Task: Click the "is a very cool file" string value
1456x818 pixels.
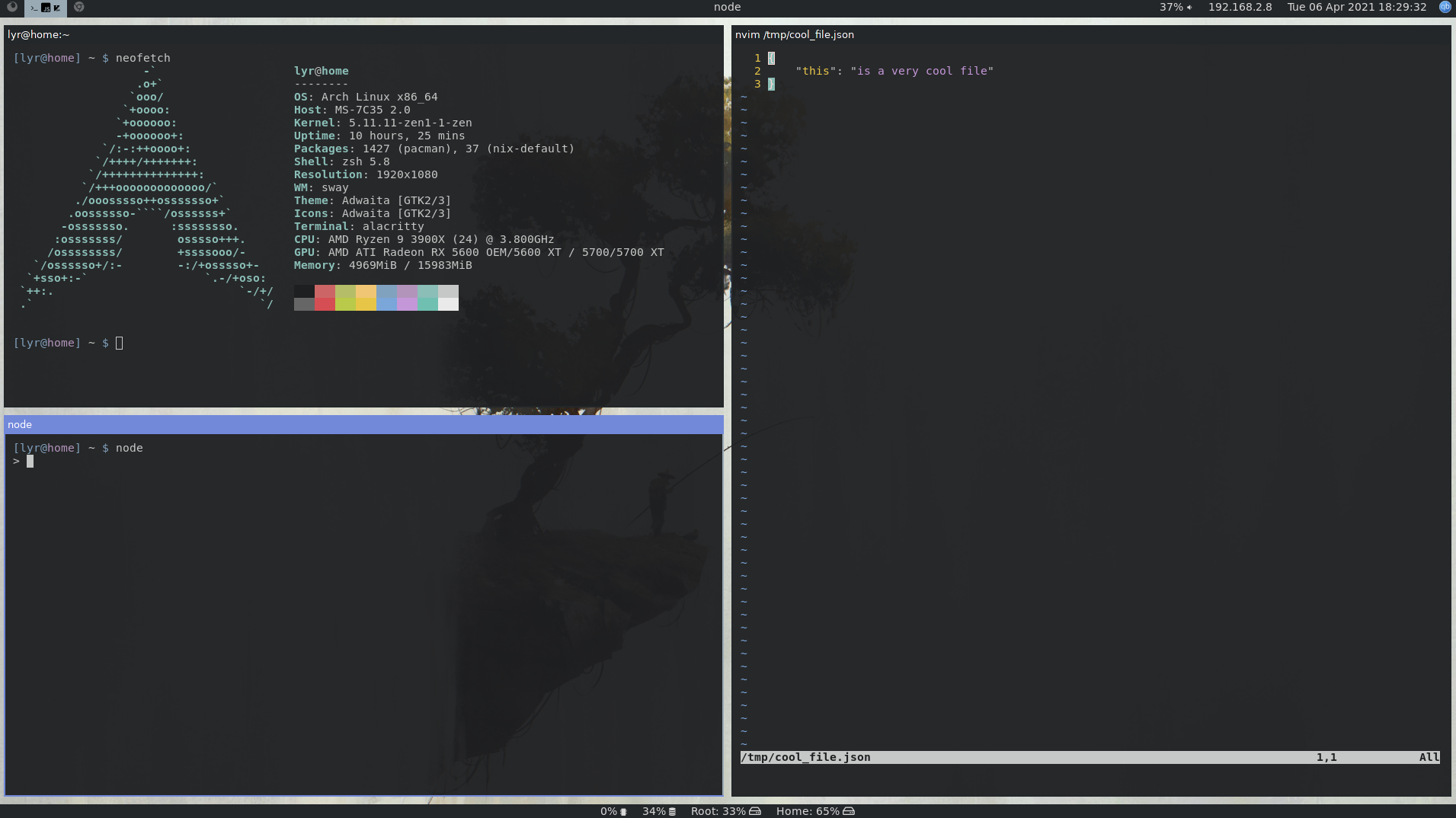Action: (922, 71)
